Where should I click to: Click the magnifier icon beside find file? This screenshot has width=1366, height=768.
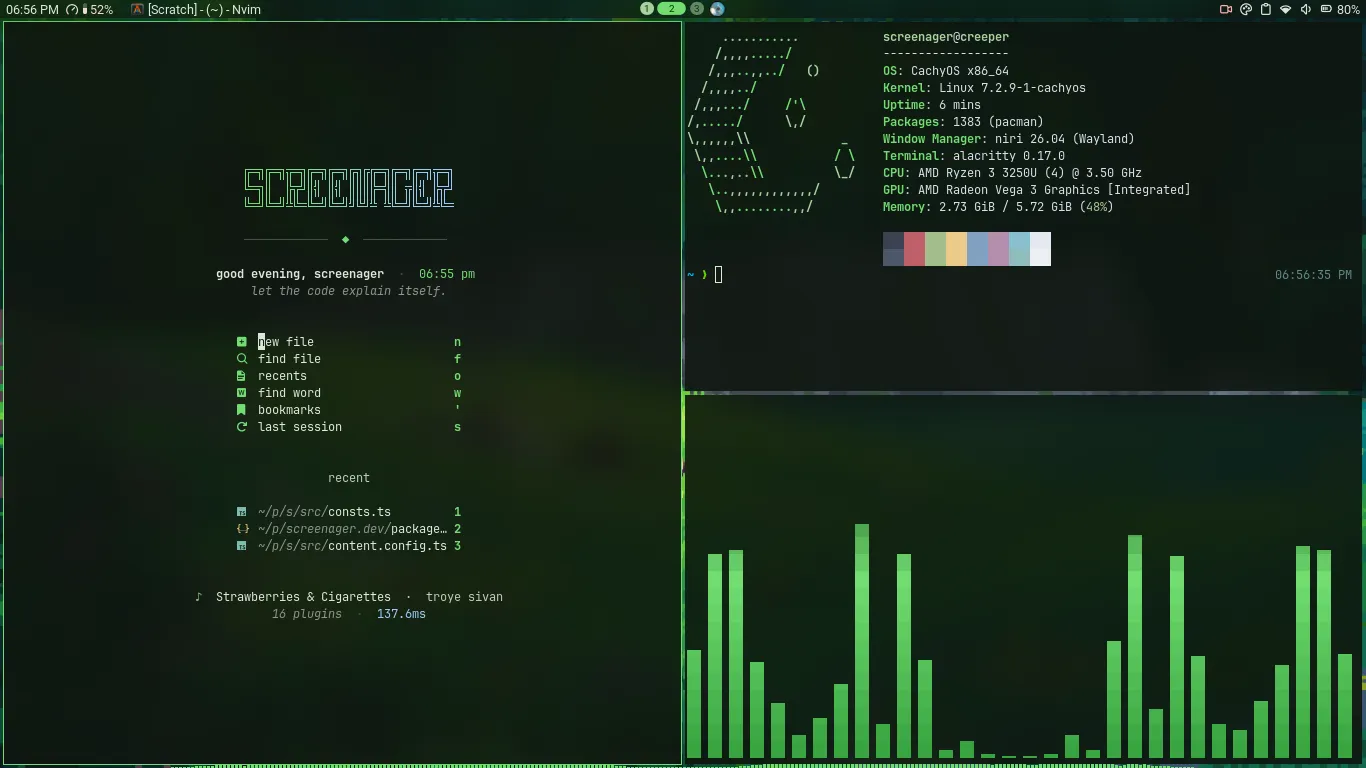(x=241, y=359)
